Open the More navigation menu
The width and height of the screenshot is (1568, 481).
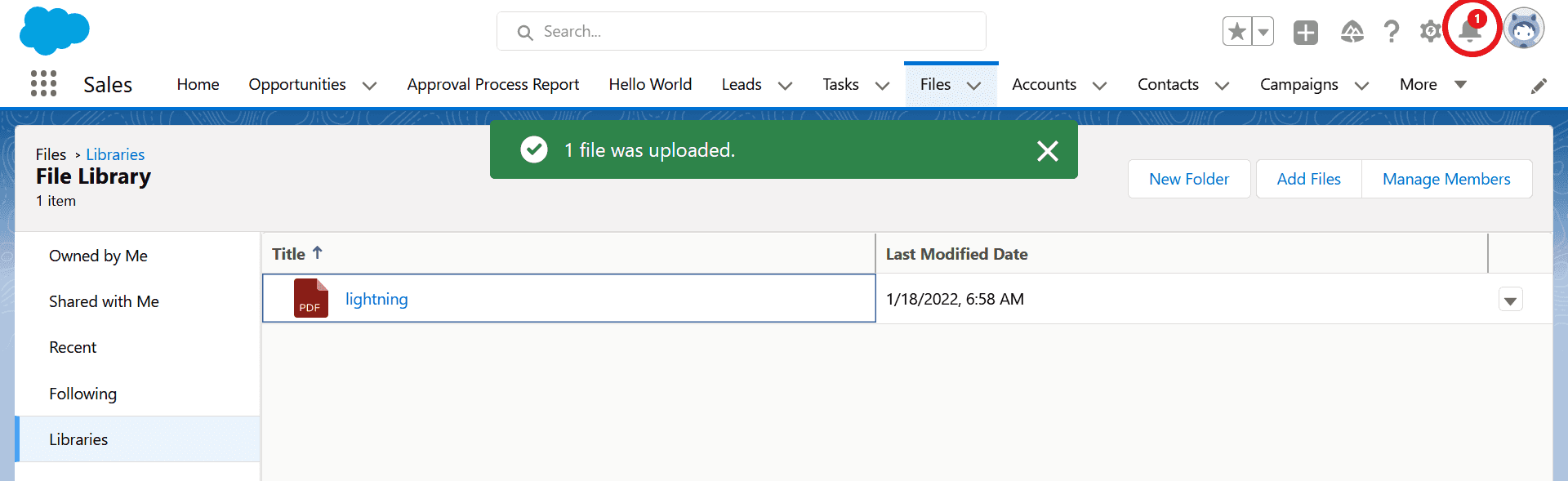point(1433,84)
